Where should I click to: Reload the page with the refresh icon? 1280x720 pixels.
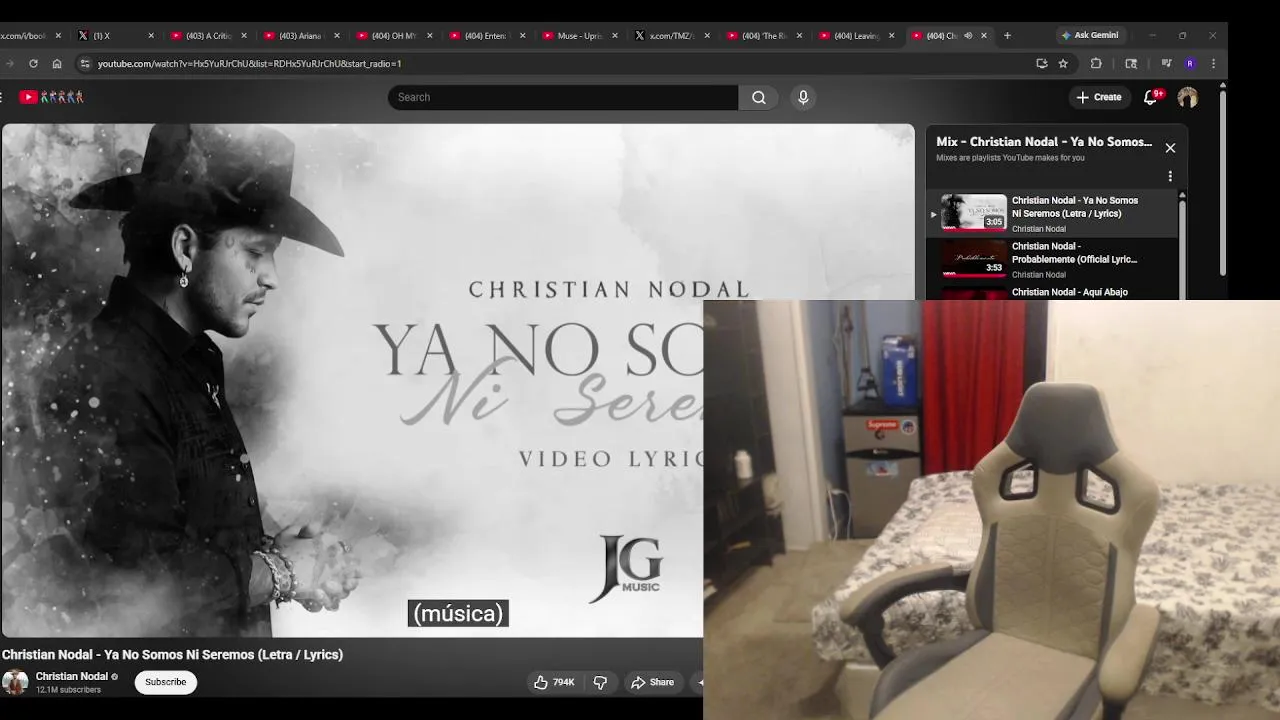coord(33,63)
